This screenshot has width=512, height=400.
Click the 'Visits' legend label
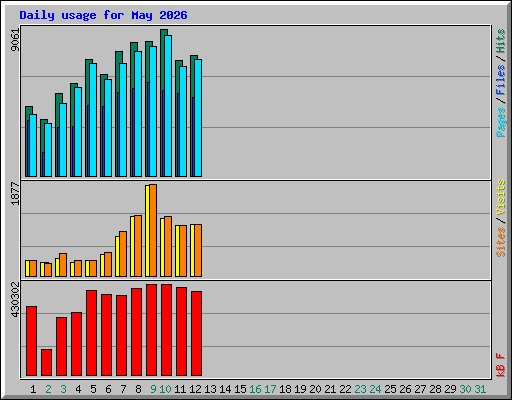[501, 197]
